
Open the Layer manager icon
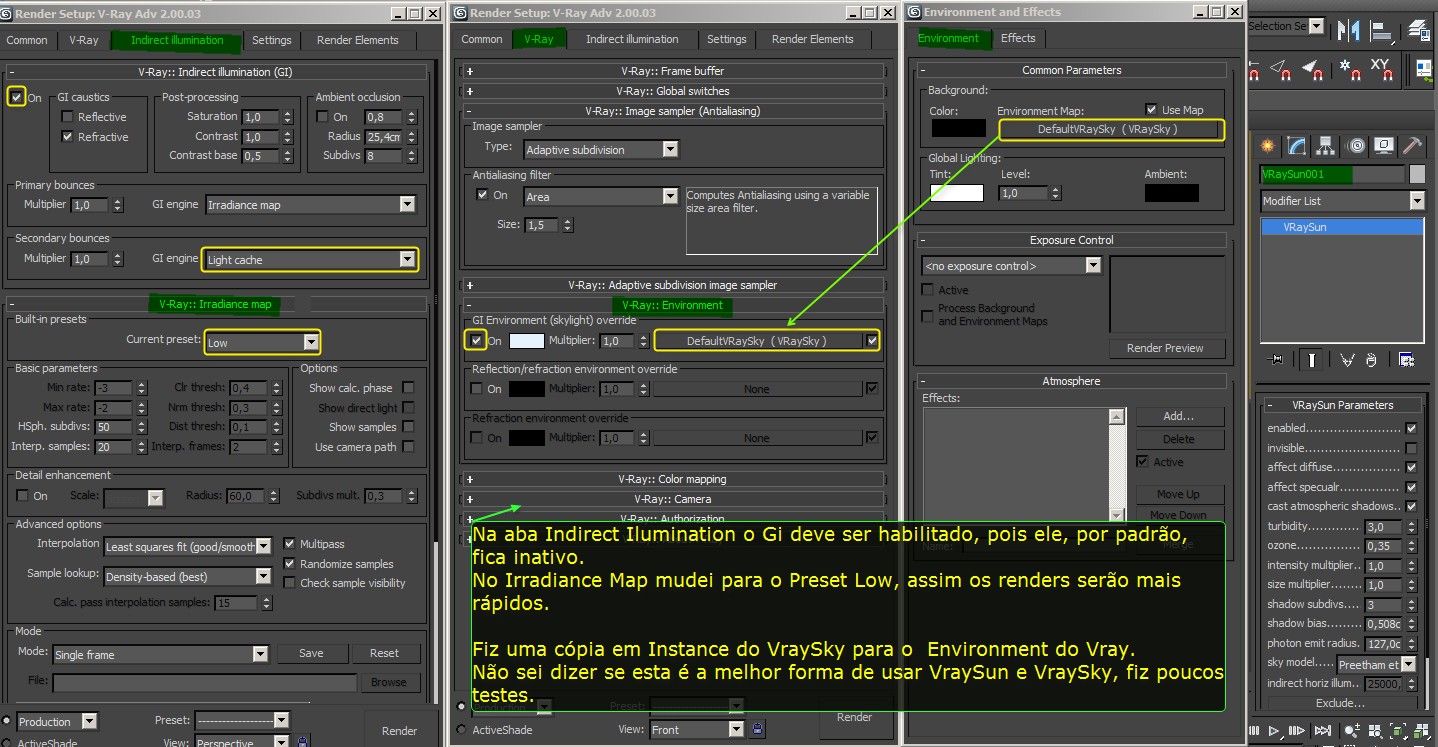tap(1419, 30)
